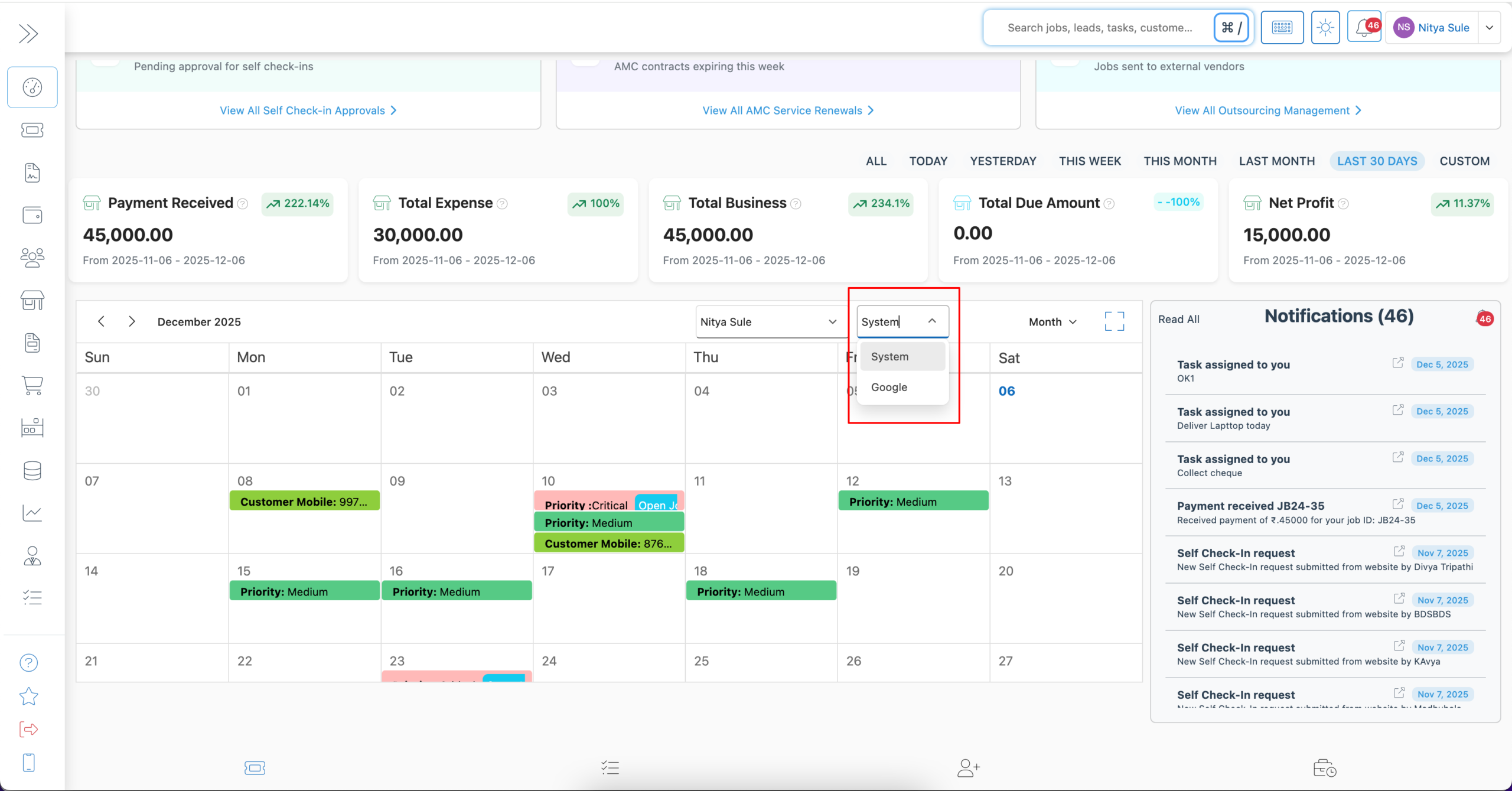Select the wallet/payments icon in sidebar
This screenshot has height=791, width=1512.
coord(32,214)
